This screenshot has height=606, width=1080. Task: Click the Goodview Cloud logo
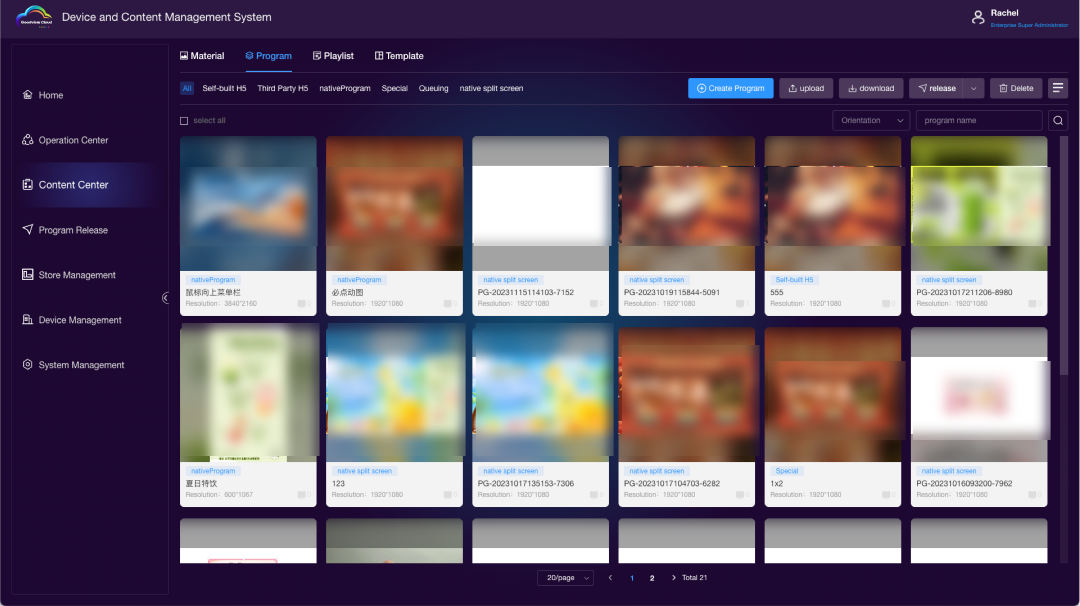[34, 17]
